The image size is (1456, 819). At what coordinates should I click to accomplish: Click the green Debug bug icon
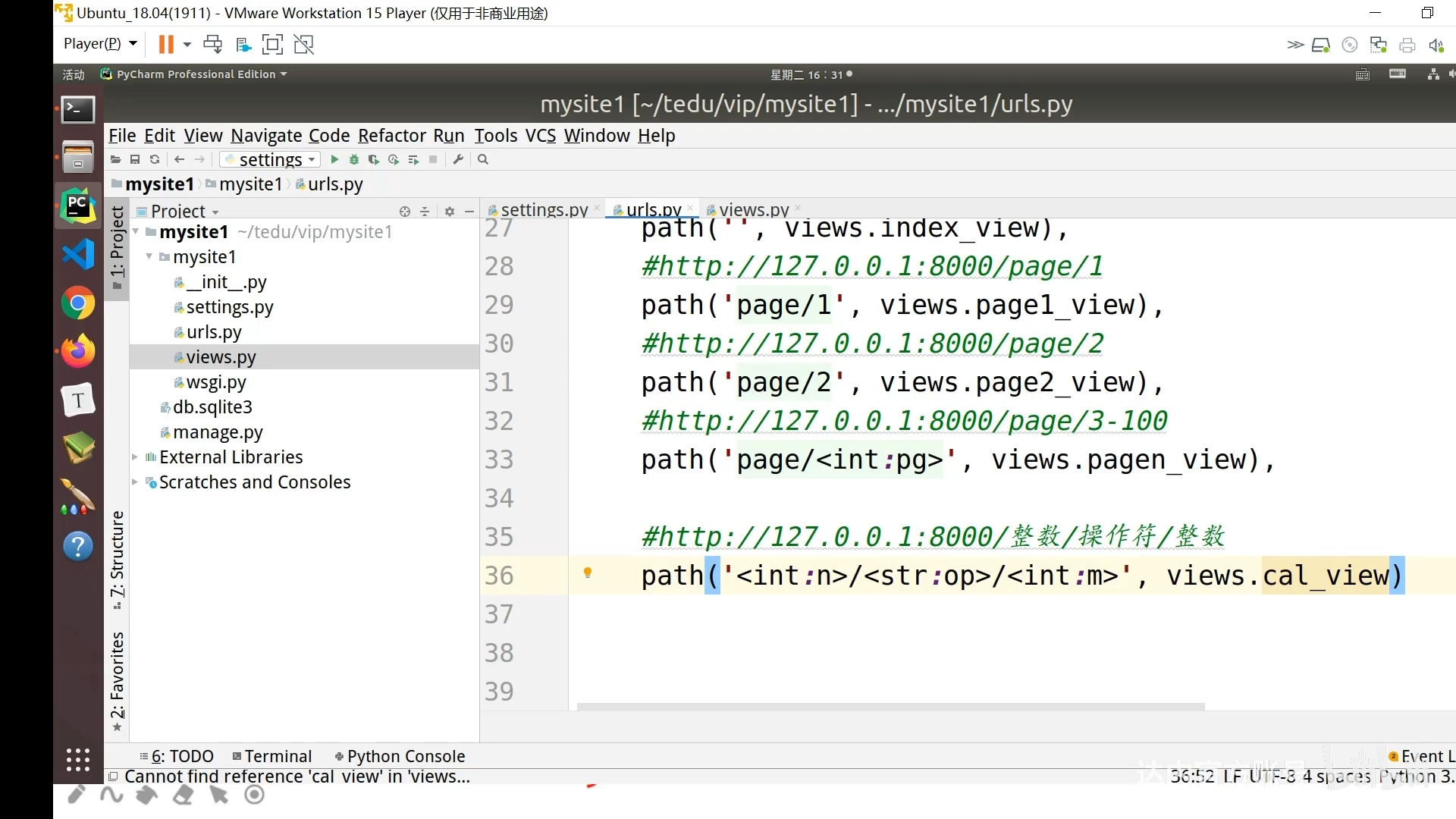tap(354, 159)
